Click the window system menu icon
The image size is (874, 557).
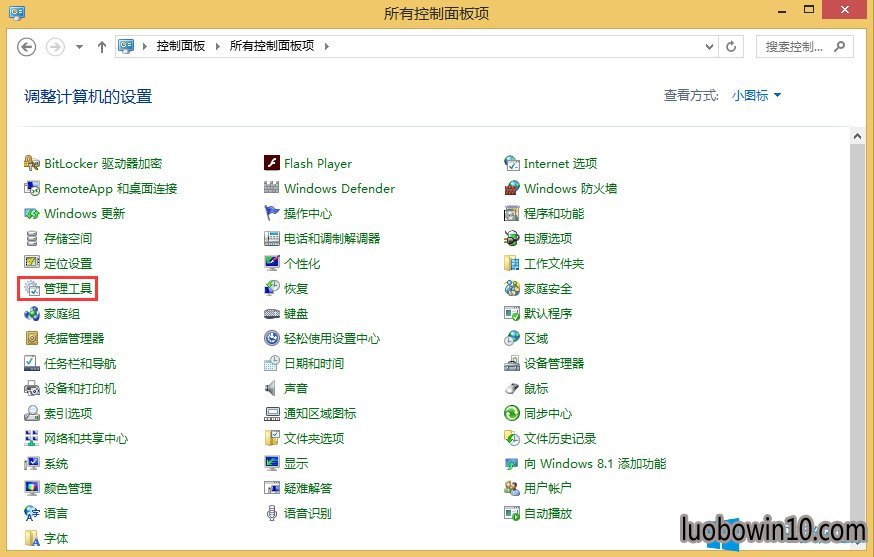click(17, 11)
